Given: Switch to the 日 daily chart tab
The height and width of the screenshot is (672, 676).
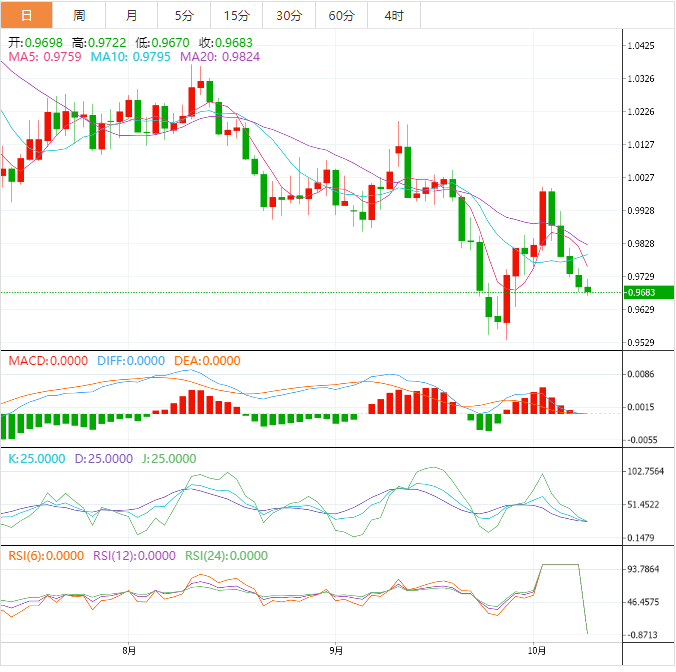Looking at the screenshot, I should [26, 15].
